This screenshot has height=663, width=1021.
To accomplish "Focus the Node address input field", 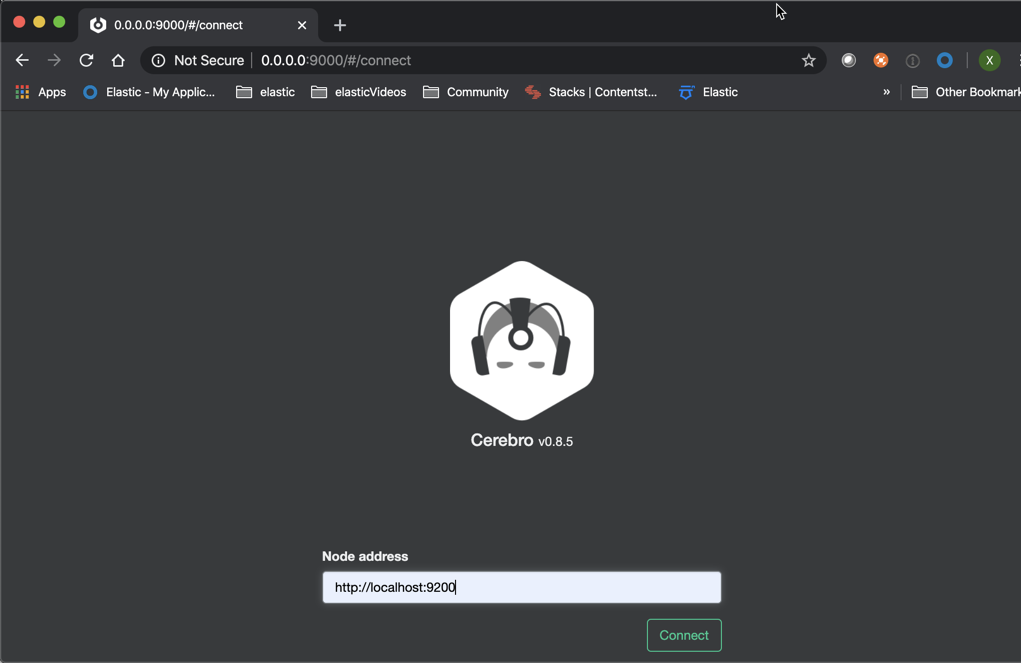I will [x=522, y=587].
